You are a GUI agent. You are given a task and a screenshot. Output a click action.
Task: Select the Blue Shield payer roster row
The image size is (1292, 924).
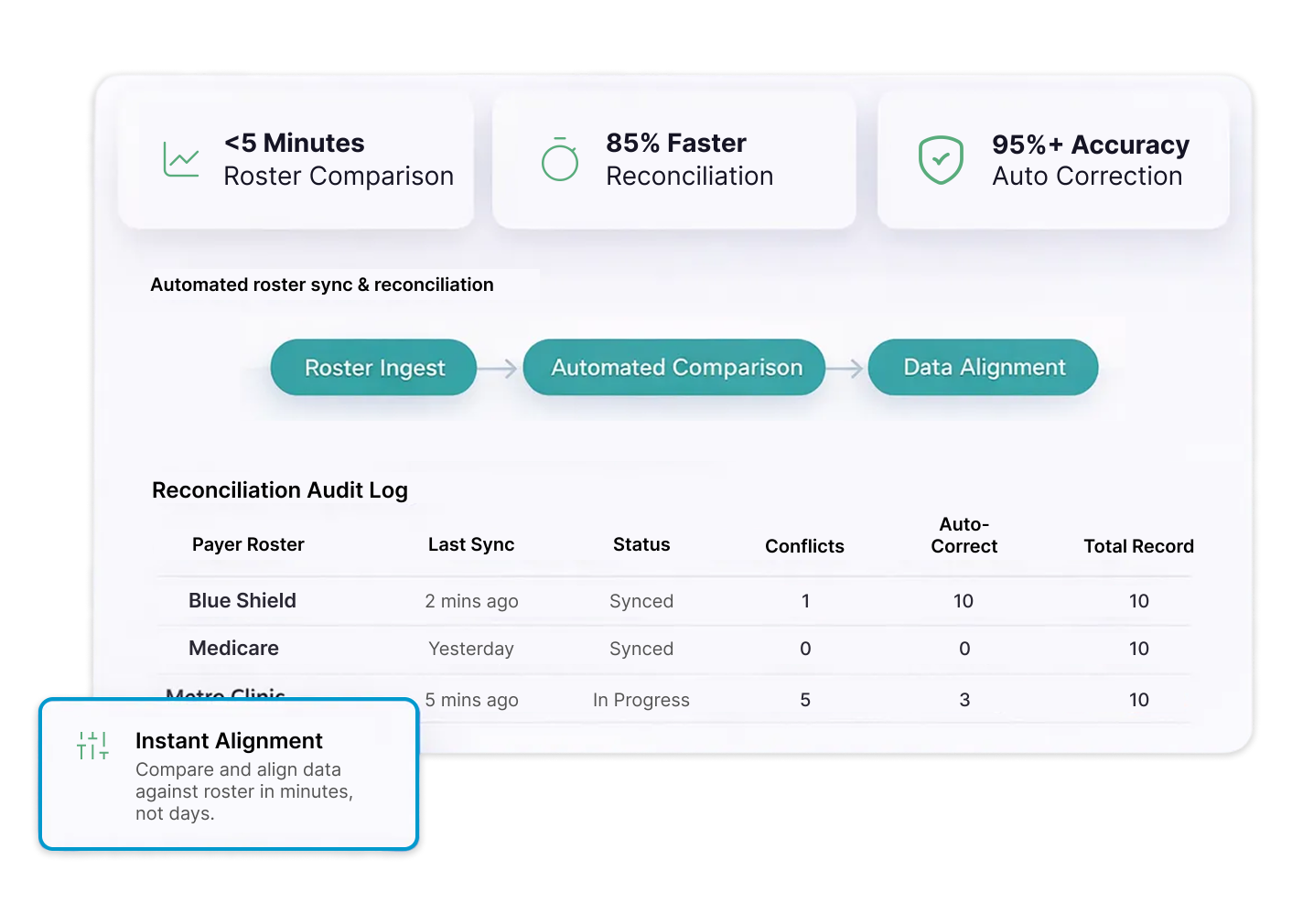click(242, 601)
